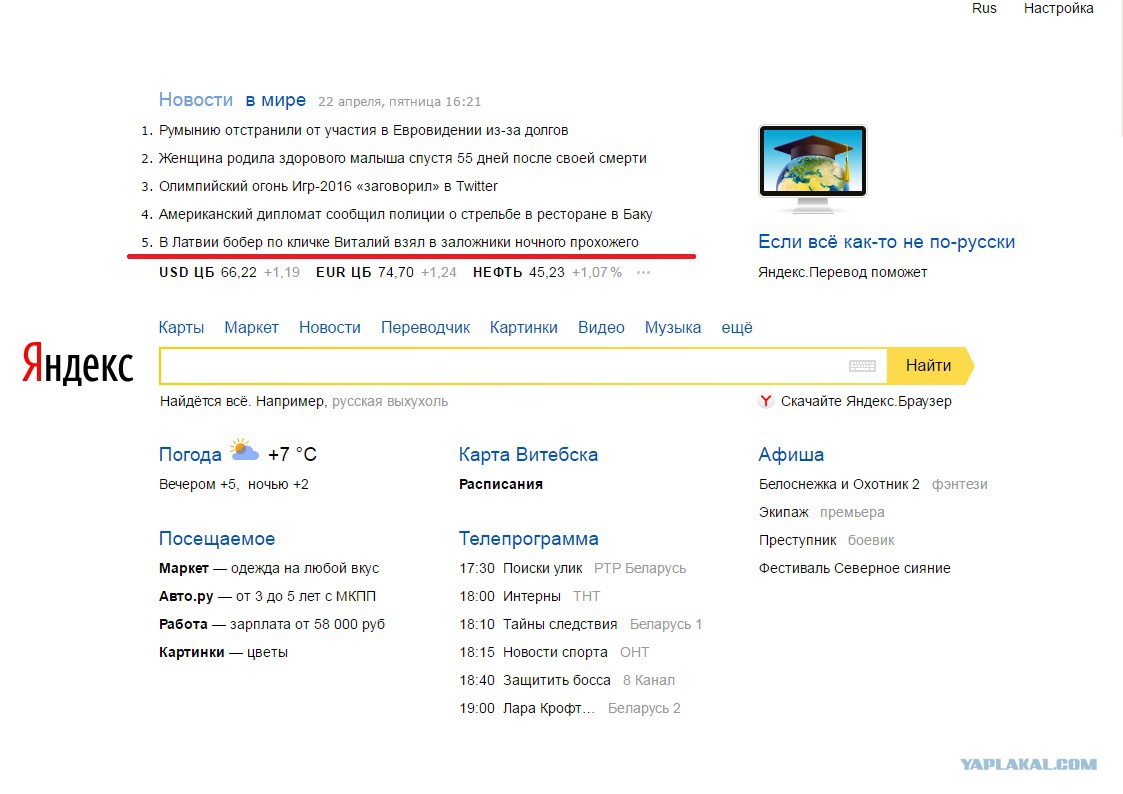This screenshot has height=794, width=1123.
Task: Open Картинки service link
Action: [524, 327]
